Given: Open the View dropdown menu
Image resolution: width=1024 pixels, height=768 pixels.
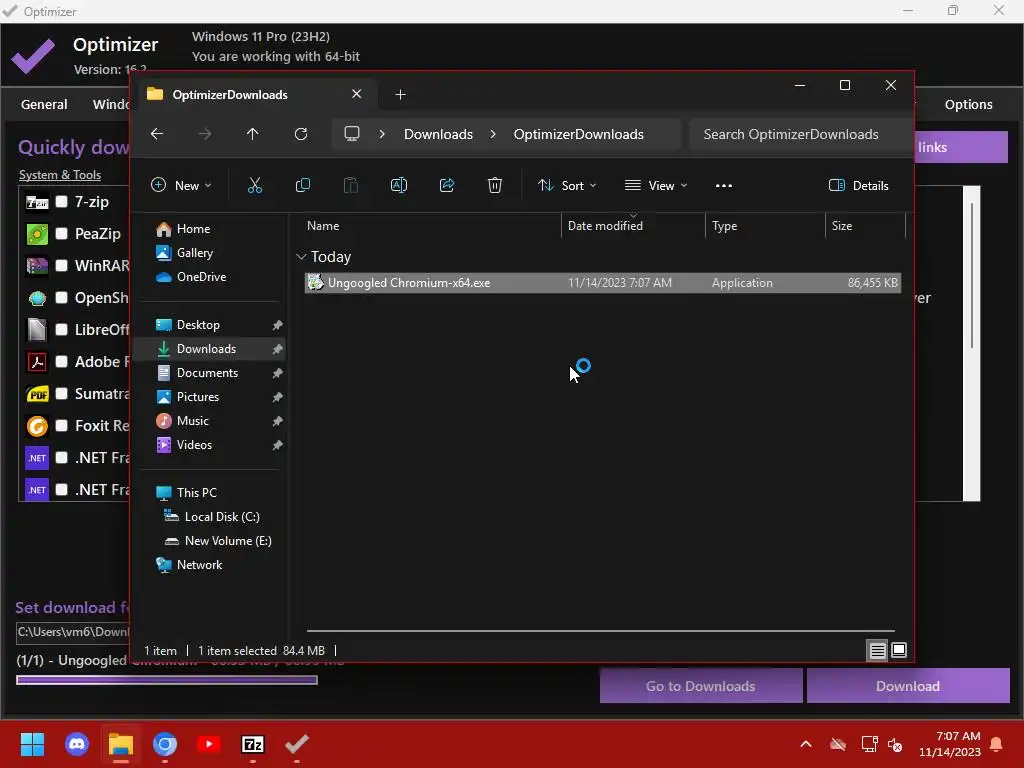Looking at the screenshot, I should [x=656, y=185].
